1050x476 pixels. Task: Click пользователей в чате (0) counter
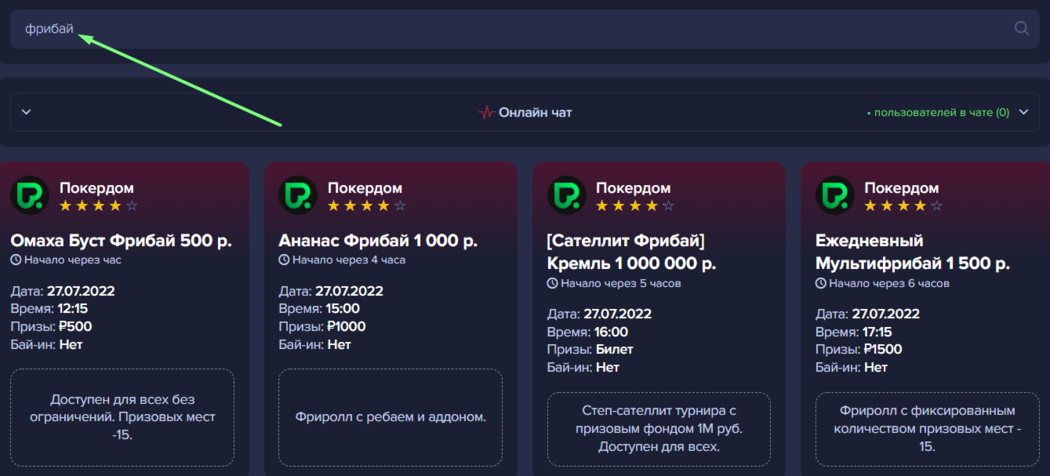tap(938, 112)
